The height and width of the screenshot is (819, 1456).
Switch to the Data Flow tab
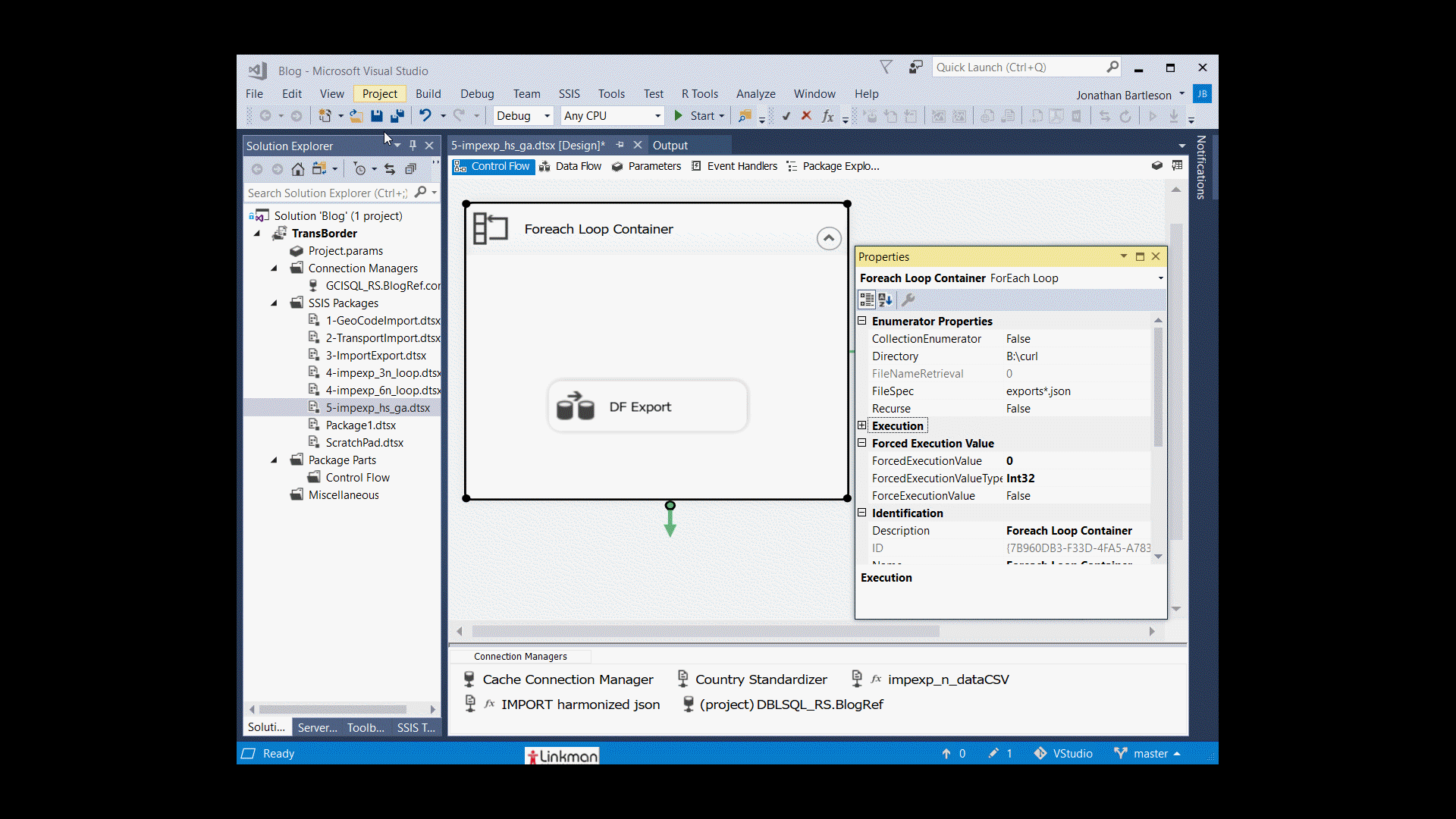(x=570, y=166)
